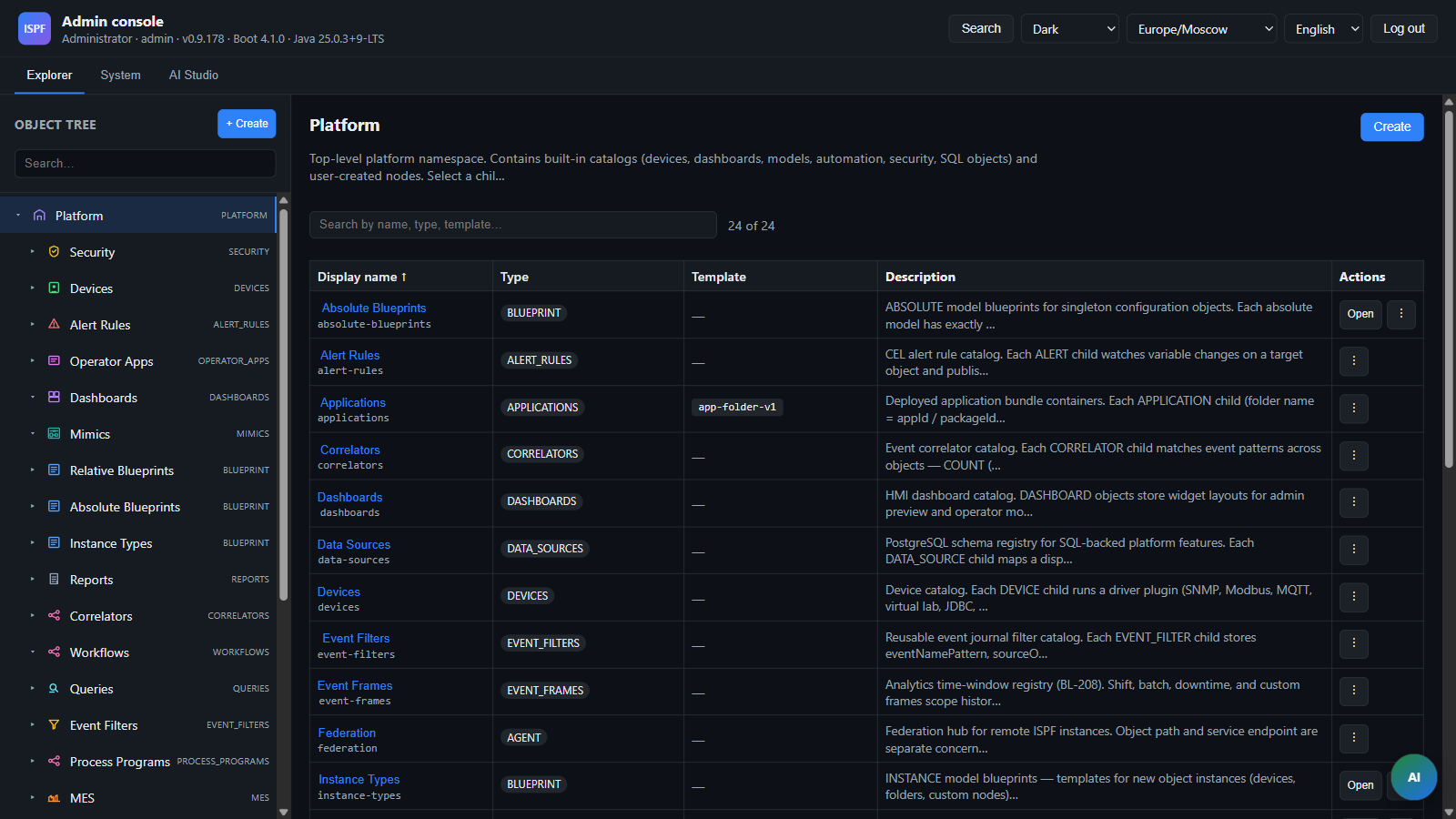Click the Absolute Blueprints document icon in tree
1456x819 pixels.
(54, 507)
